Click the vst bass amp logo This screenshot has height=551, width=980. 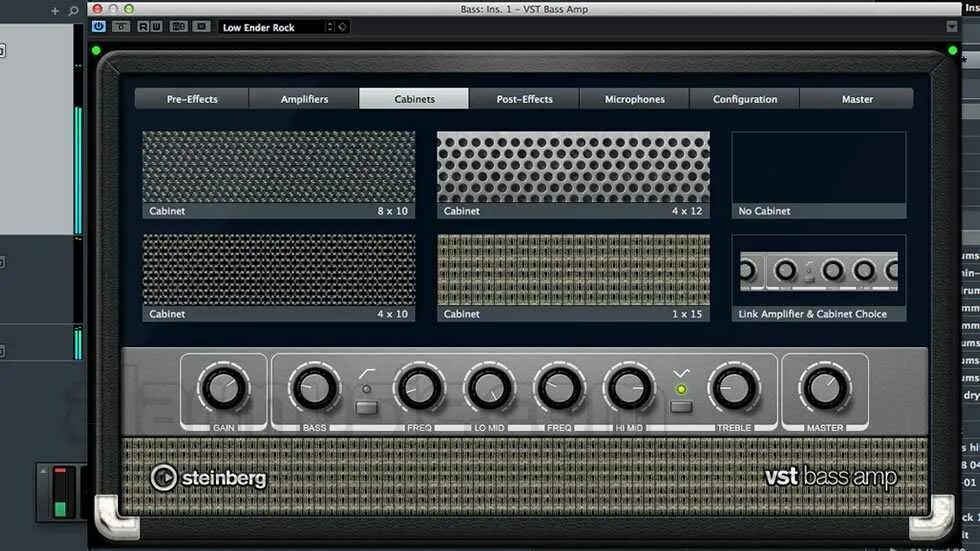(831, 477)
